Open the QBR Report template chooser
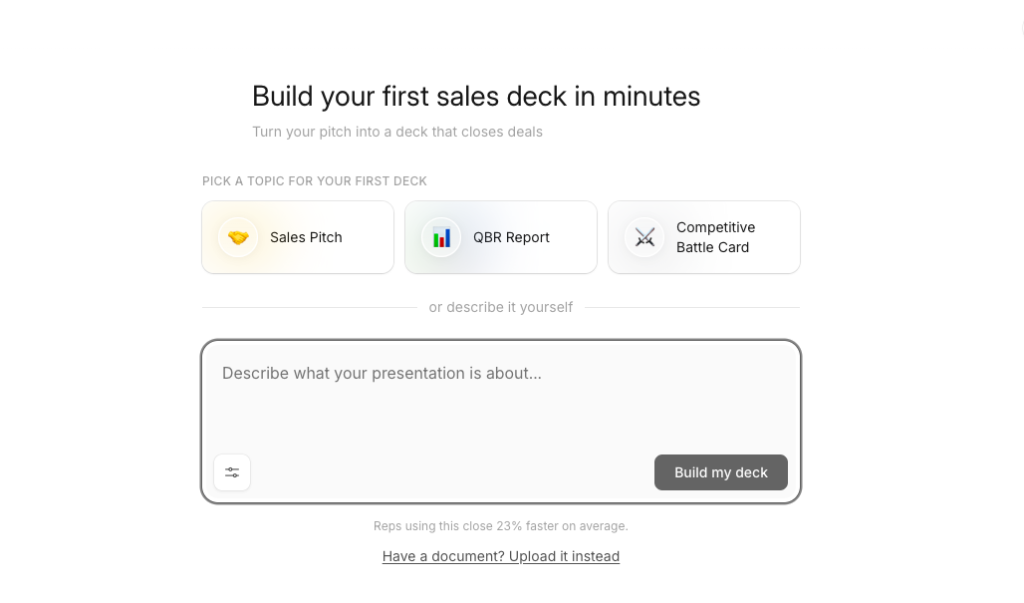This screenshot has height=603, width=1024. click(x=500, y=237)
